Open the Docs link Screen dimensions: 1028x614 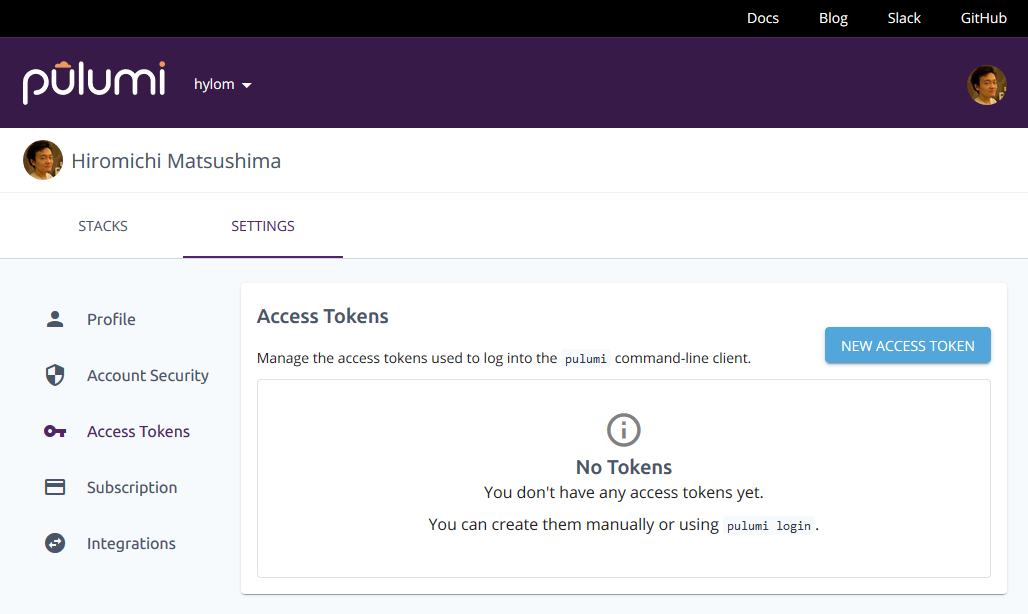pyautogui.click(x=762, y=18)
